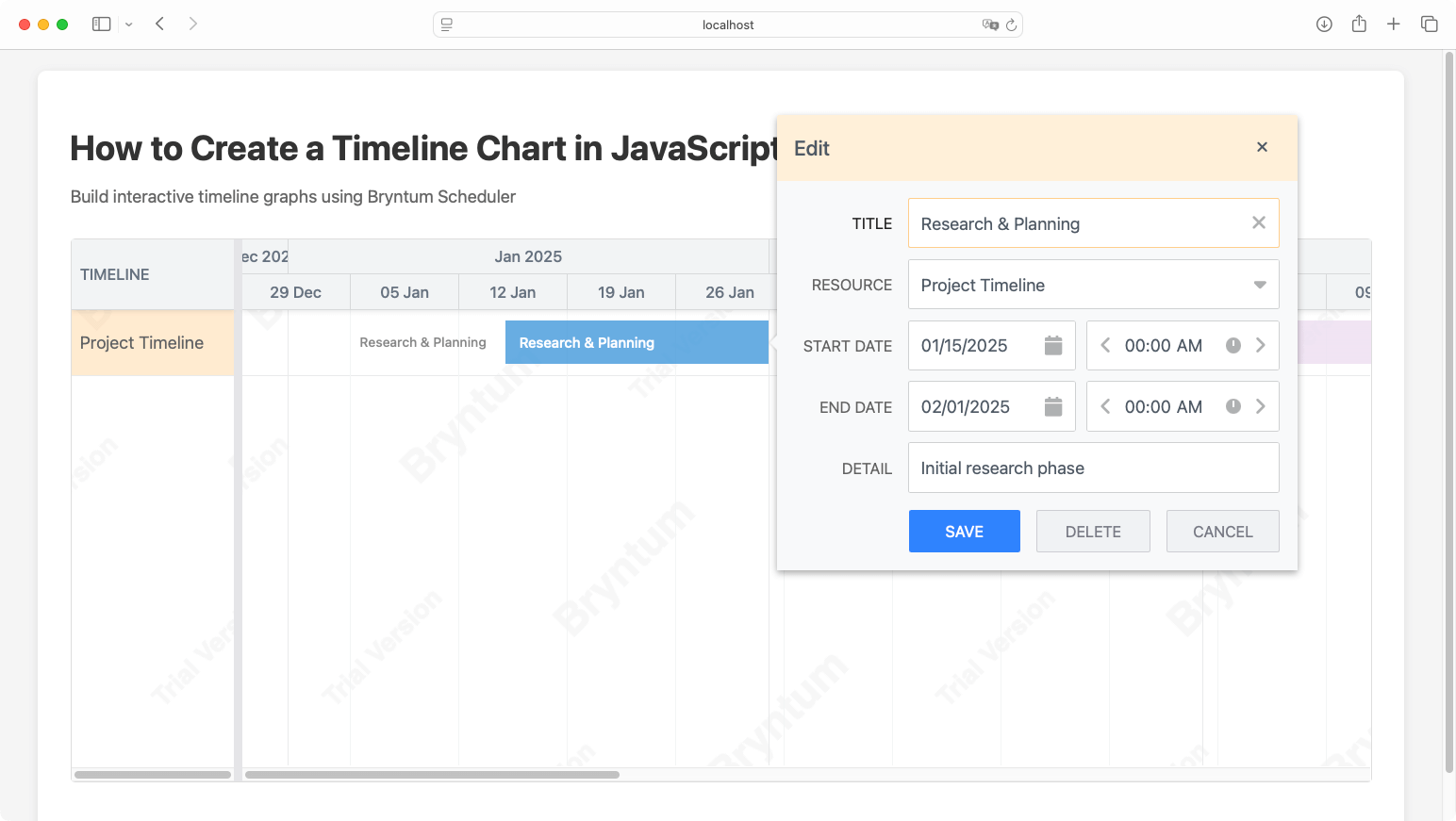Close the Edit dialog
The width and height of the screenshot is (1456, 821).
[1262, 147]
